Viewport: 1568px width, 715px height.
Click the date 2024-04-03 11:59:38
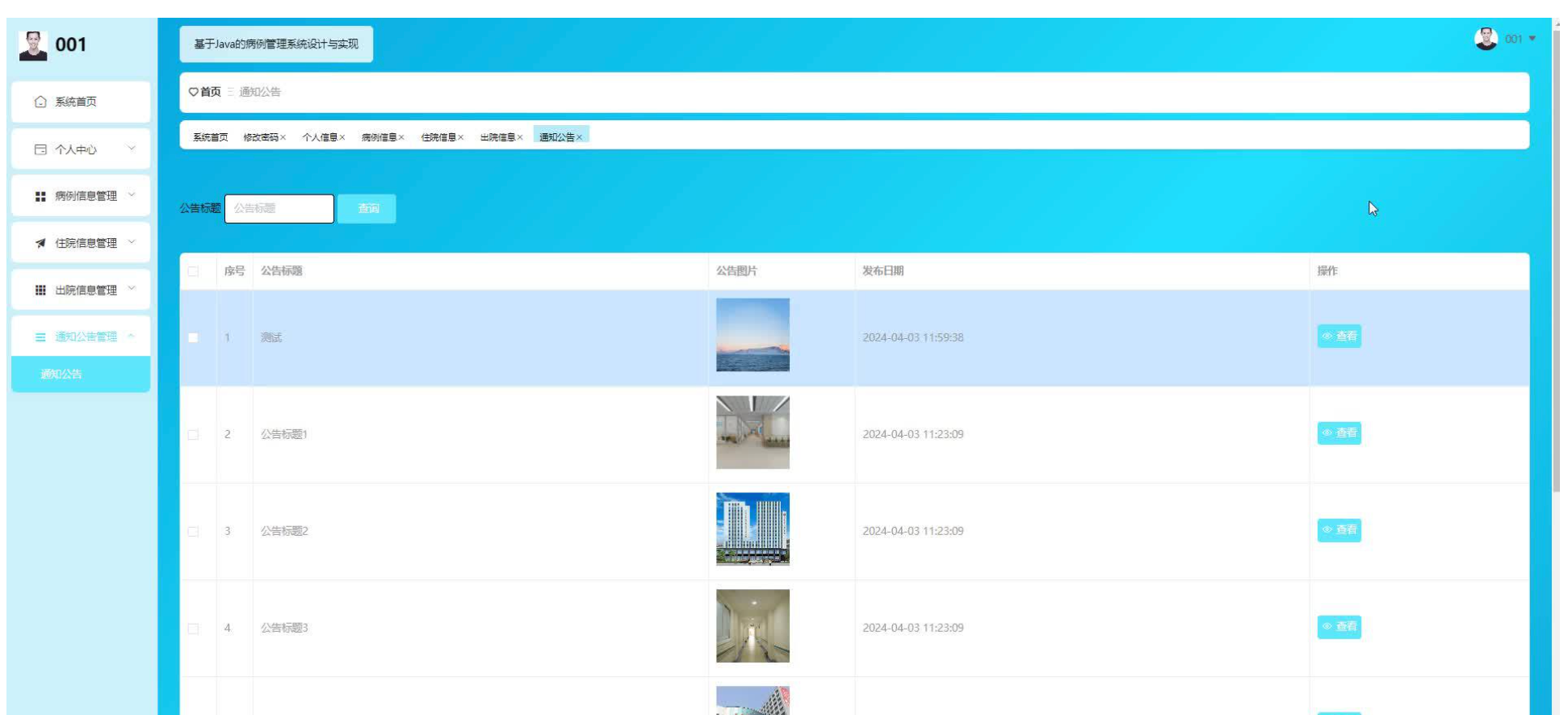[x=912, y=337]
